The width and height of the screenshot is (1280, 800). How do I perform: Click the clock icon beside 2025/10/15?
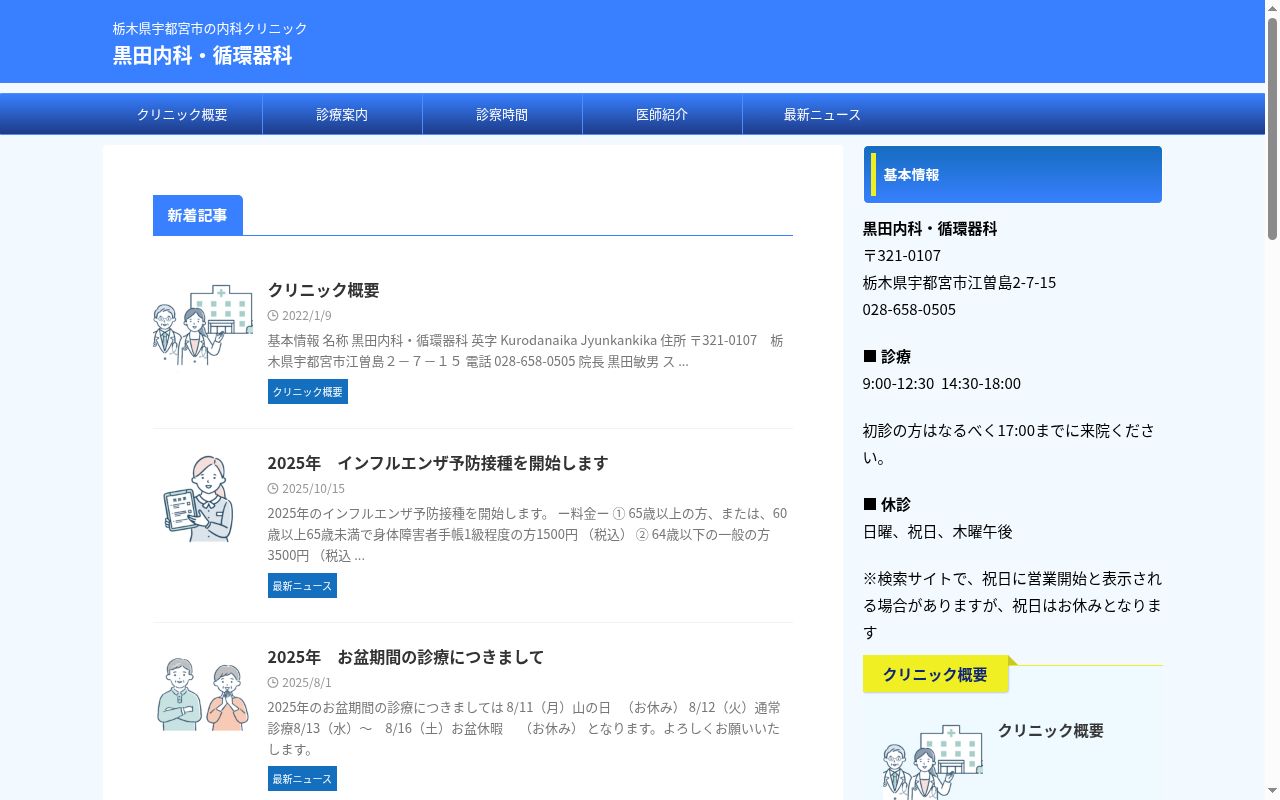click(x=273, y=489)
